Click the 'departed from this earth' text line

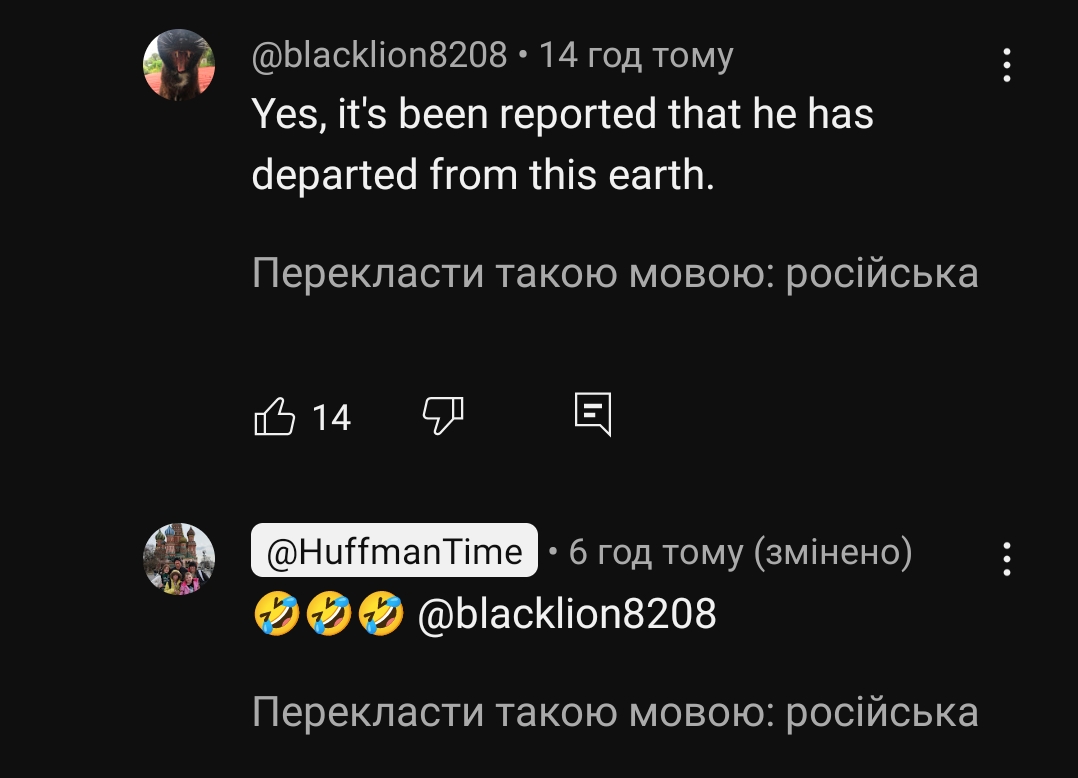483,175
